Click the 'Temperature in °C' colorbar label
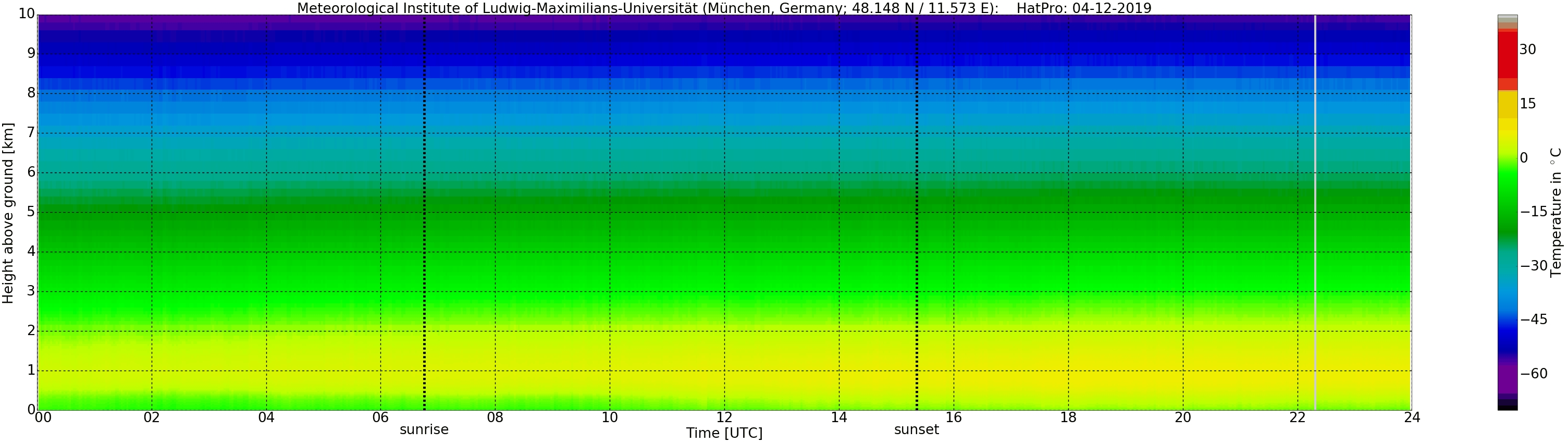The width and height of the screenshot is (1568, 443). 1556,212
